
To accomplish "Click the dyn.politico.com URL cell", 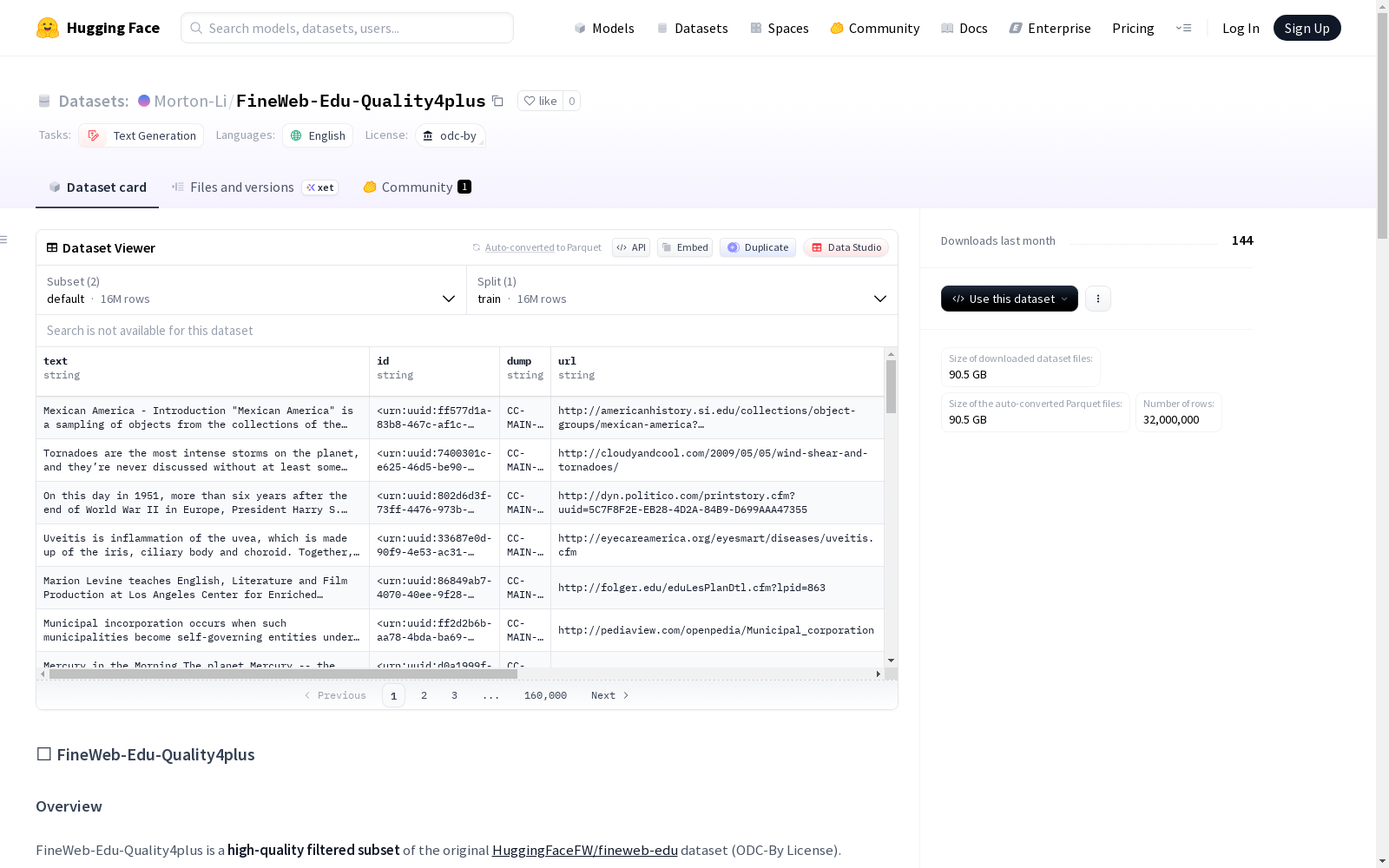I will (718, 503).
